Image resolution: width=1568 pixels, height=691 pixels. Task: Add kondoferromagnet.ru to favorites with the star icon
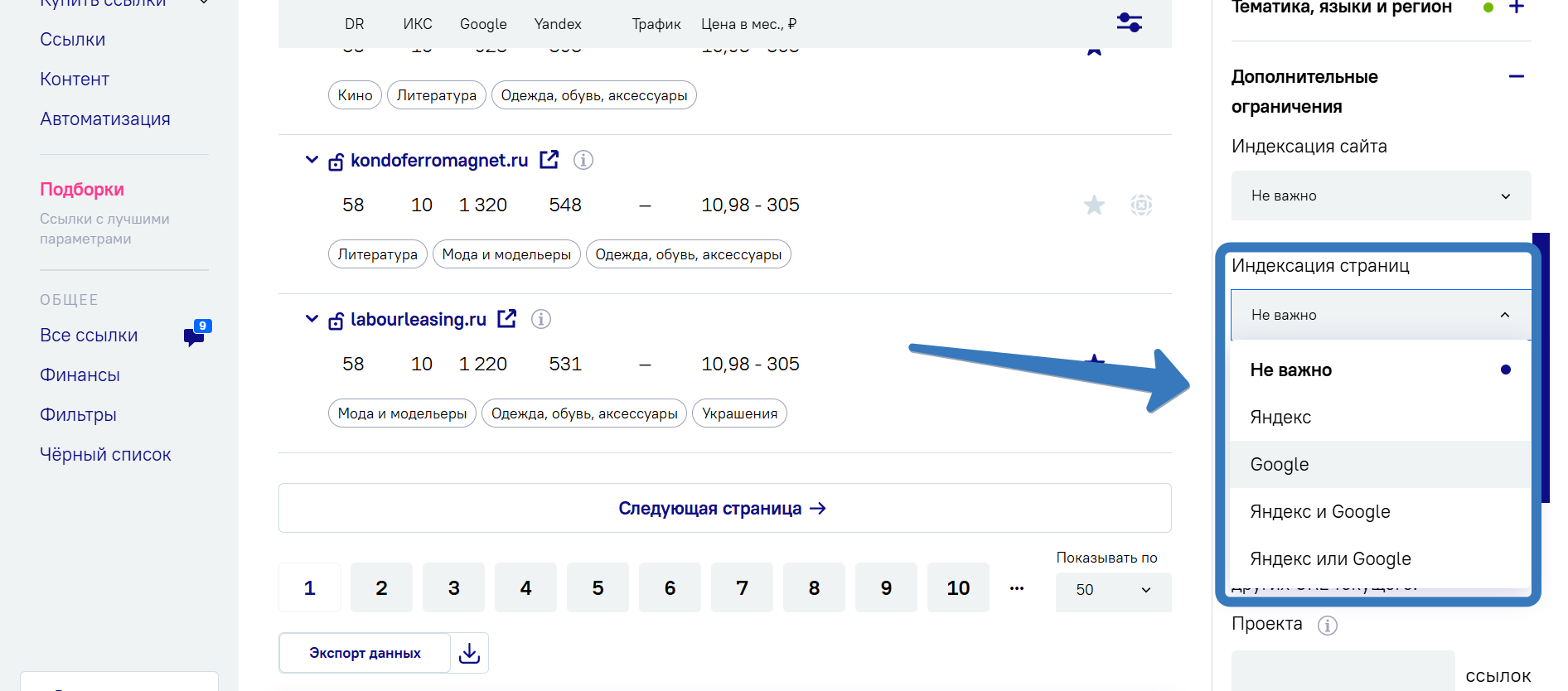[1094, 205]
